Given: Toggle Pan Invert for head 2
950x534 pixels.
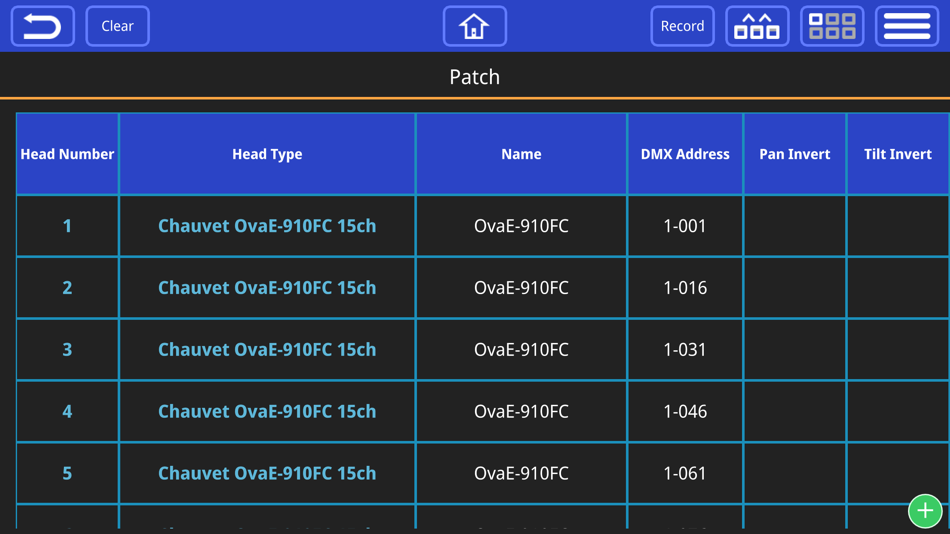Looking at the screenshot, I should (795, 288).
